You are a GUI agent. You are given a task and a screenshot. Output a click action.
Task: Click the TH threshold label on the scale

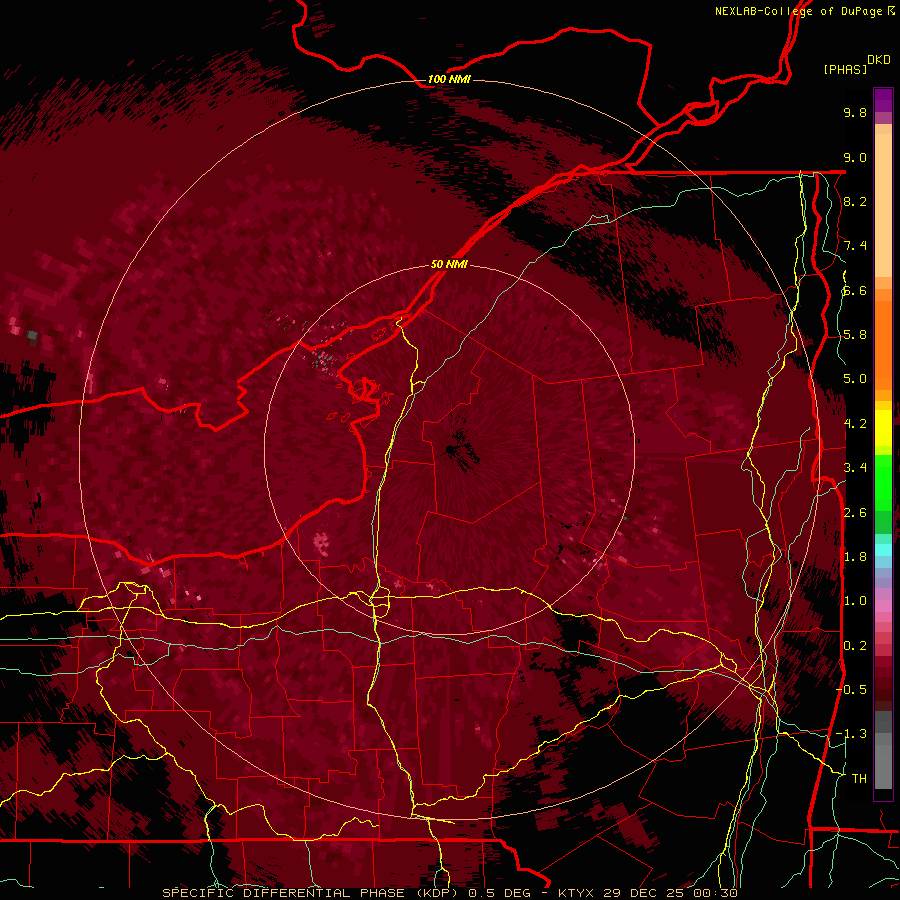(x=859, y=779)
